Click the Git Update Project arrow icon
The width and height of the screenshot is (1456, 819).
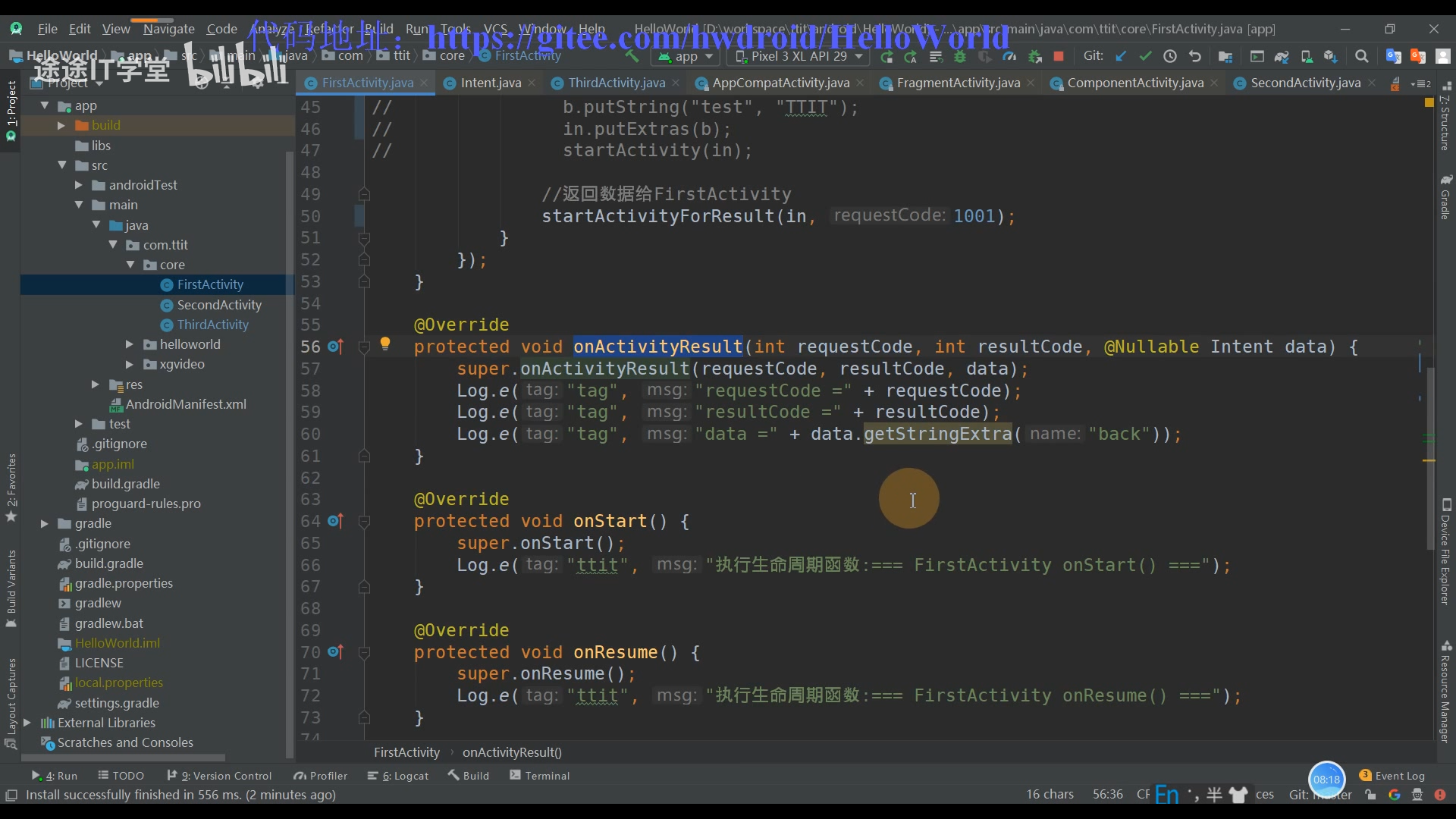click(x=1121, y=56)
